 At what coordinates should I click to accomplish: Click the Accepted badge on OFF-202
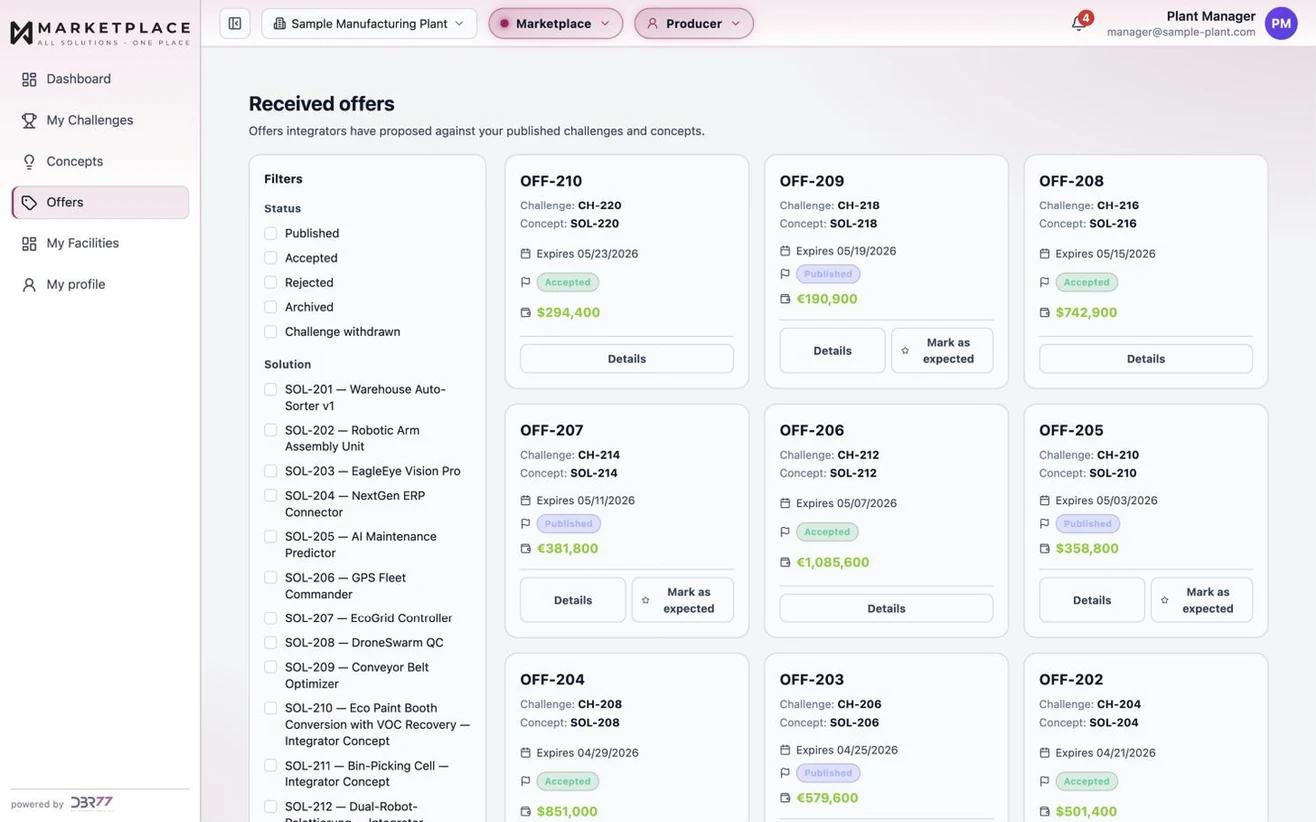[x=1087, y=781]
